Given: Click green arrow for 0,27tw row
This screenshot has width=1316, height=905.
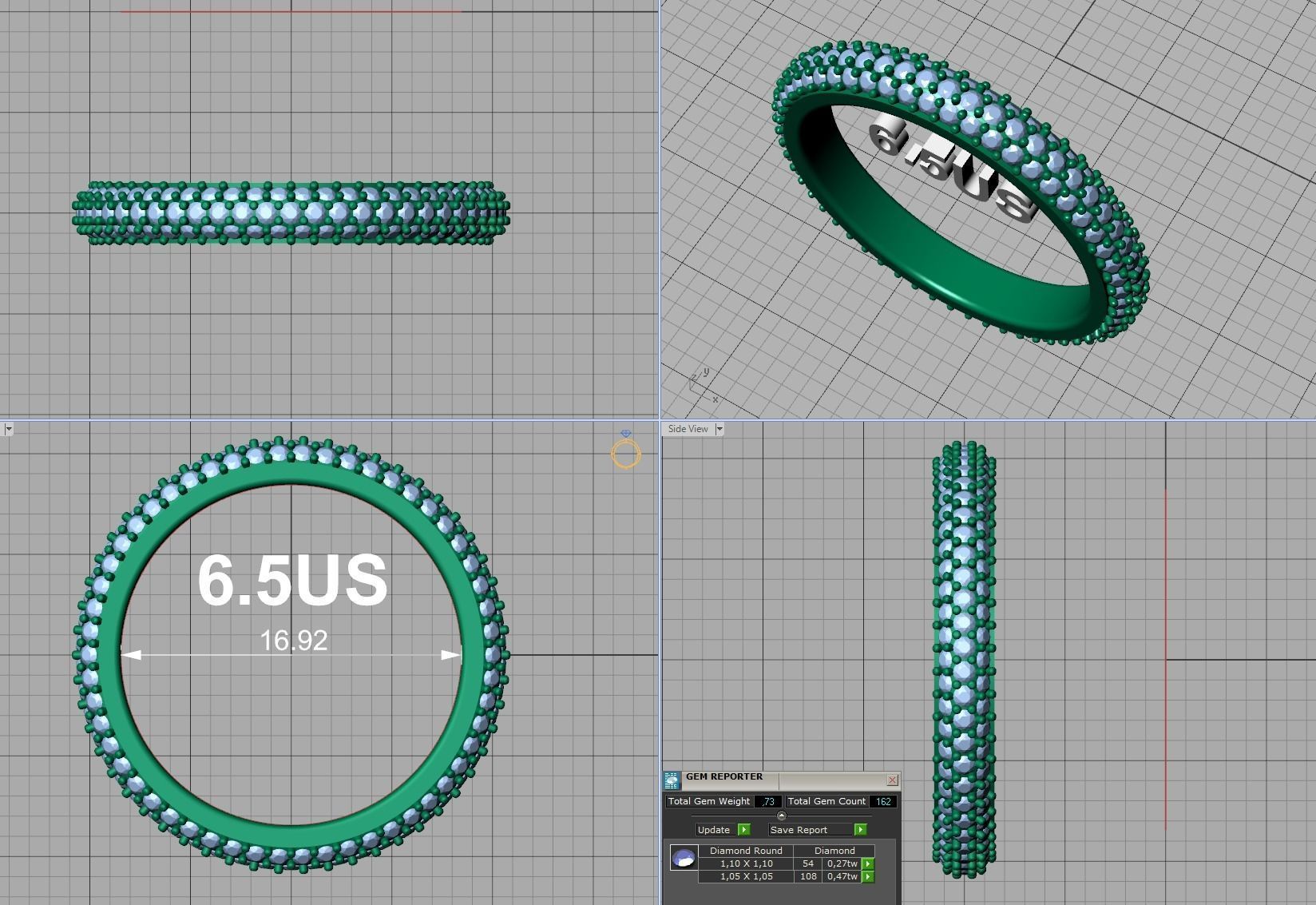Looking at the screenshot, I should coord(868,863).
